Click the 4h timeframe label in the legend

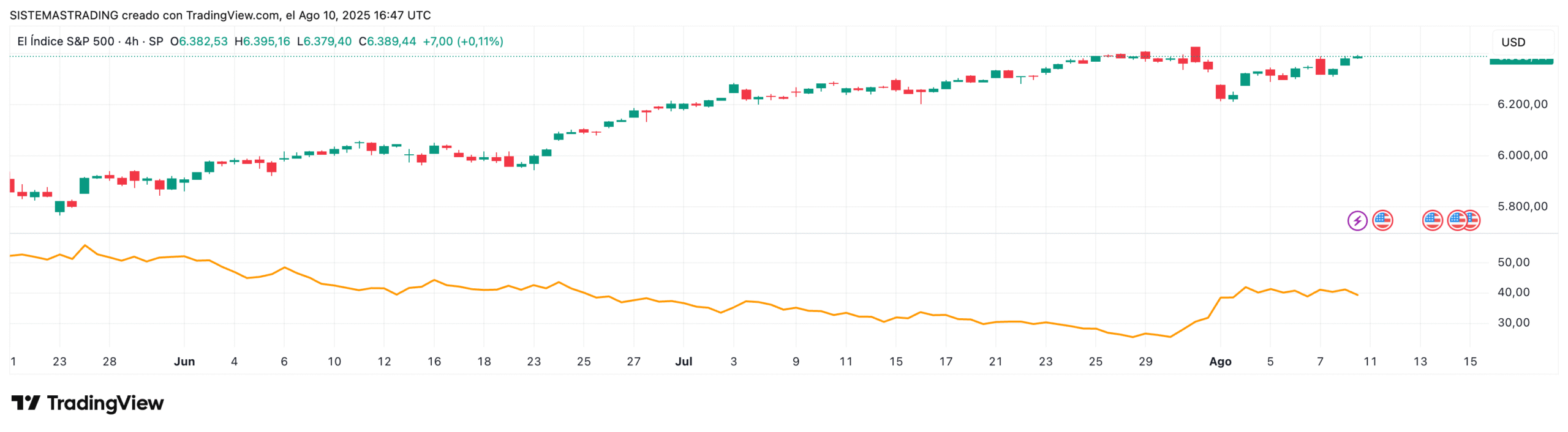pos(132,42)
